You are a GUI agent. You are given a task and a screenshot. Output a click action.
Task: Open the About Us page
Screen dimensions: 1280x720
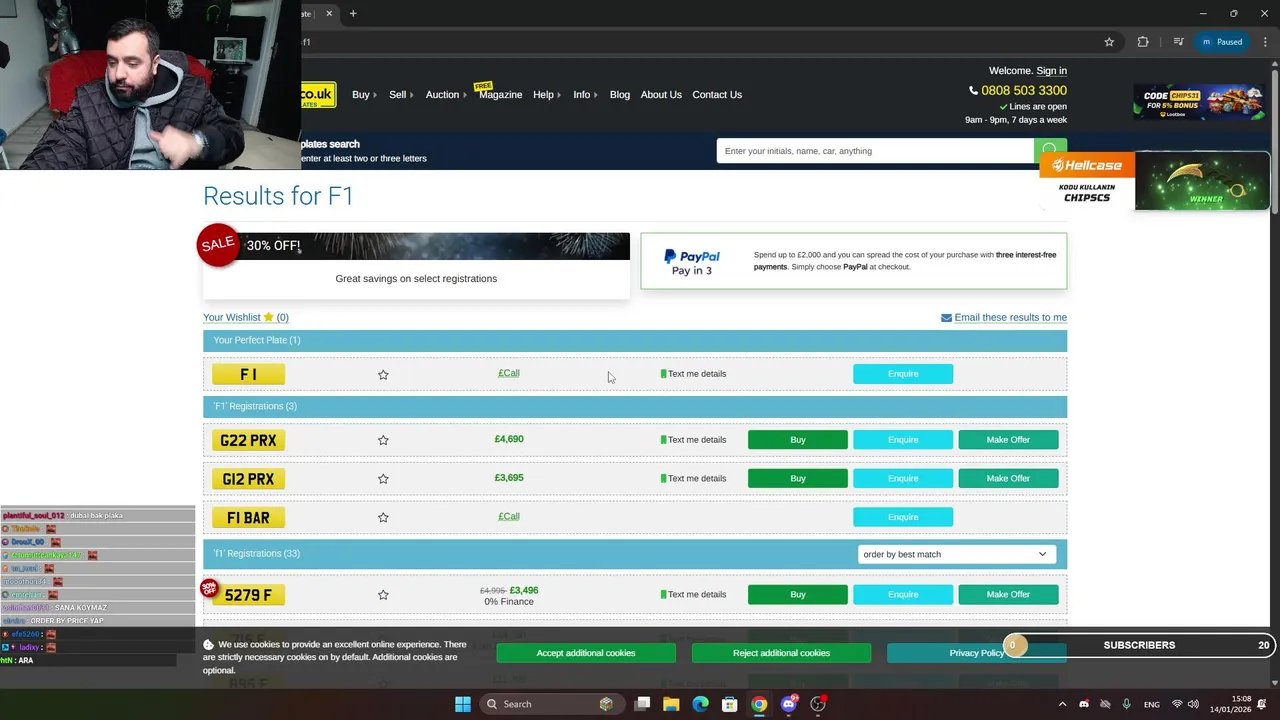[661, 95]
